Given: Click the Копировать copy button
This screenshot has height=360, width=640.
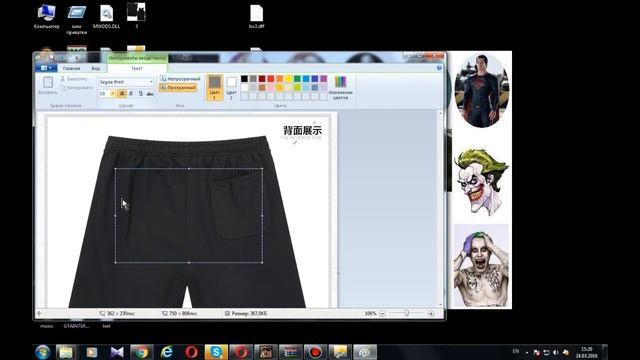Looking at the screenshot, I should 77,87.
